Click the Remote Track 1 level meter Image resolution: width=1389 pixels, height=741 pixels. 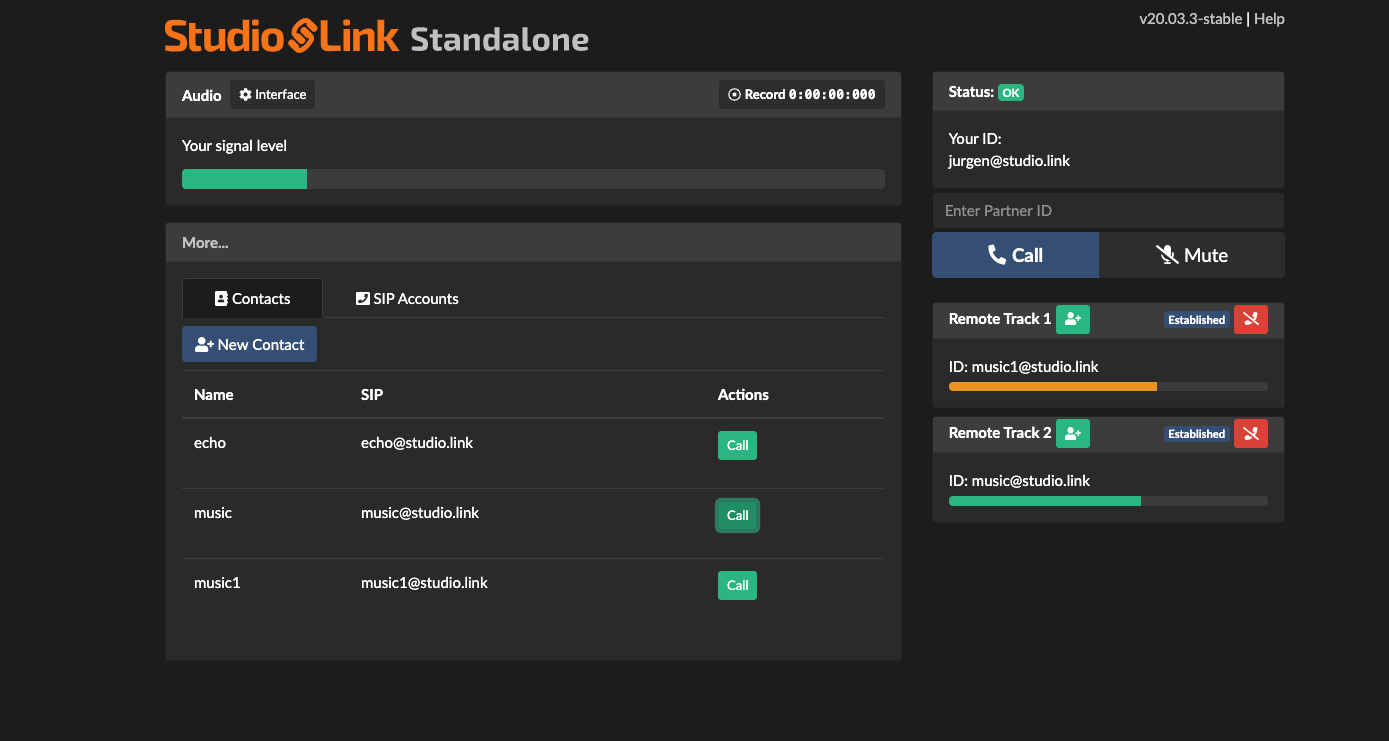click(1108, 386)
